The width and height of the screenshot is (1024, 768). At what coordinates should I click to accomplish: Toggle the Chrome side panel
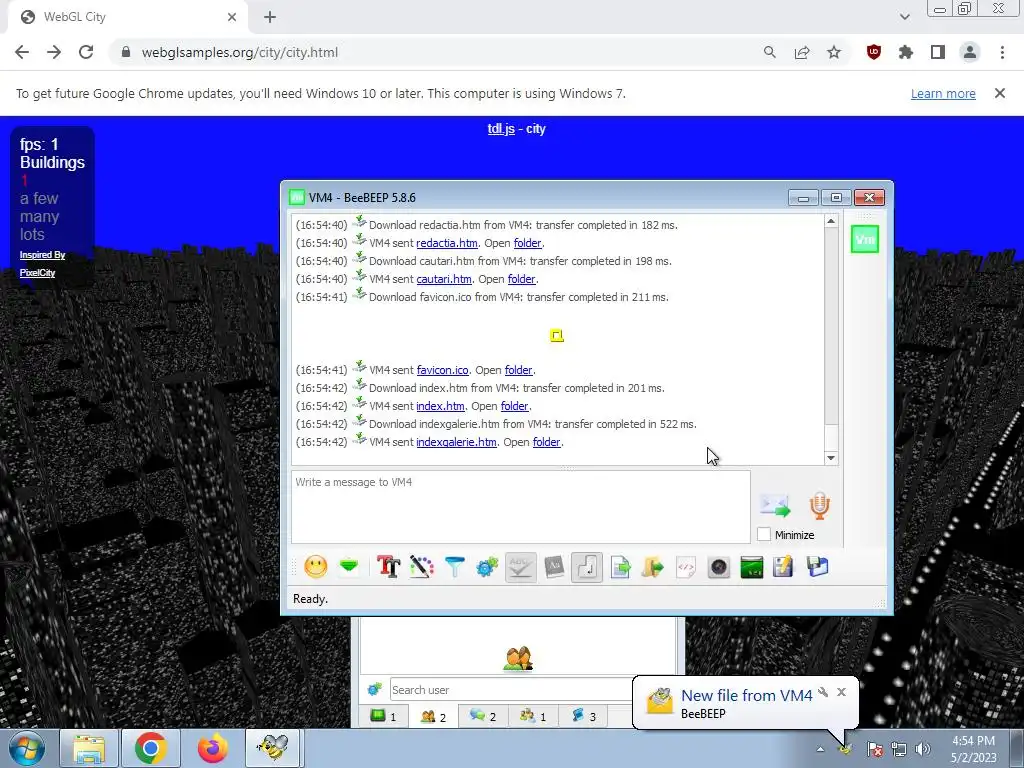coord(938,52)
